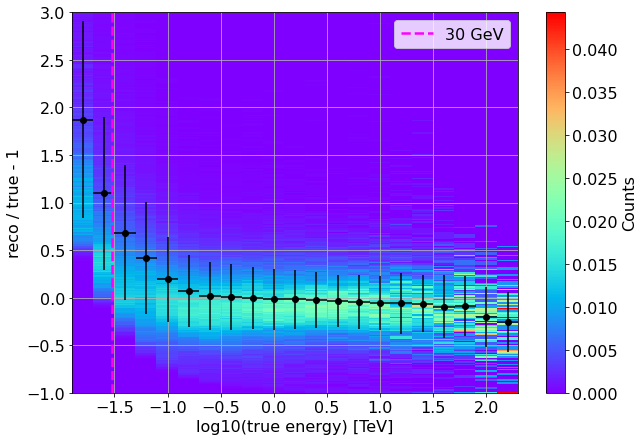
Task: Click the x-axis tick label 0.5
Action: pos(327,408)
